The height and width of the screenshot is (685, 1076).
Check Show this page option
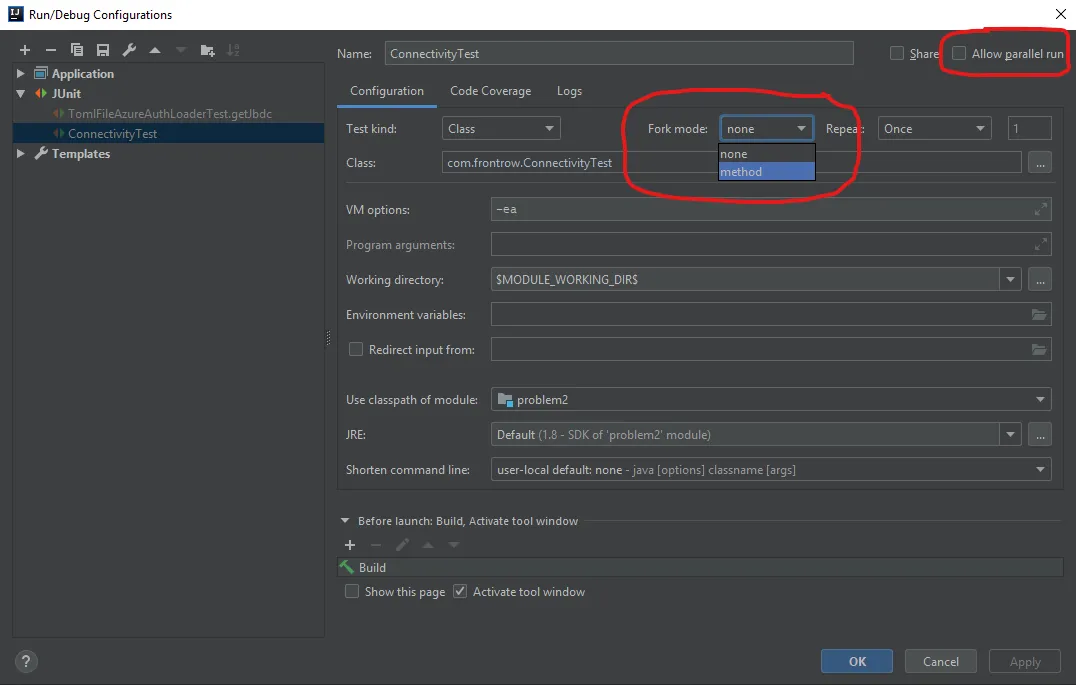[352, 592]
